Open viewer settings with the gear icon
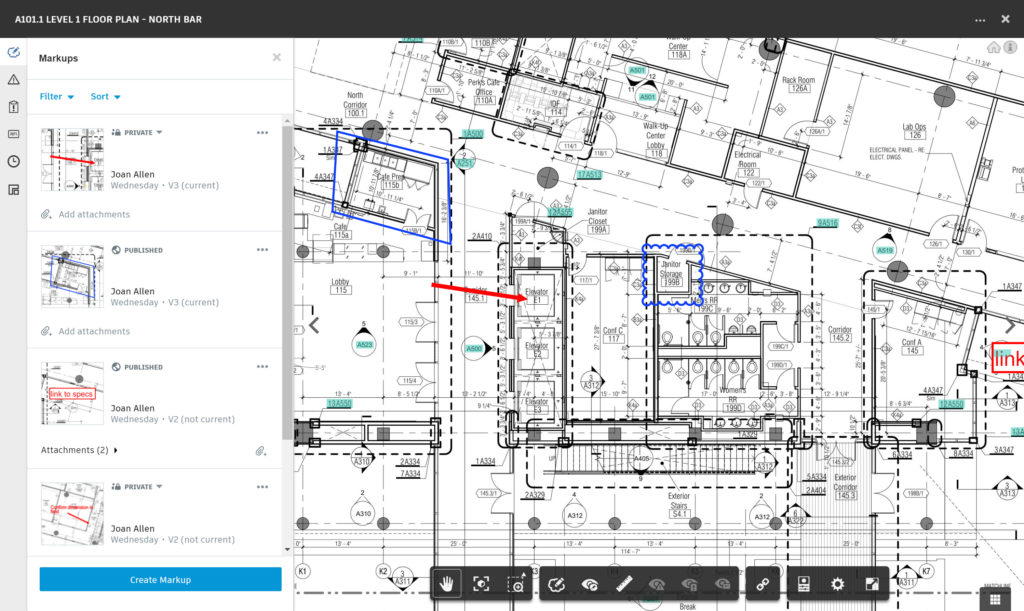This screenshot has width=1024, height=611. coord(836,584)
